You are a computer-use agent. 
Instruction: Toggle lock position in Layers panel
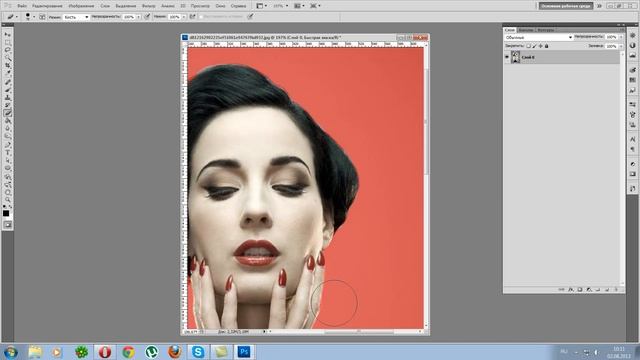pos(540,46)
